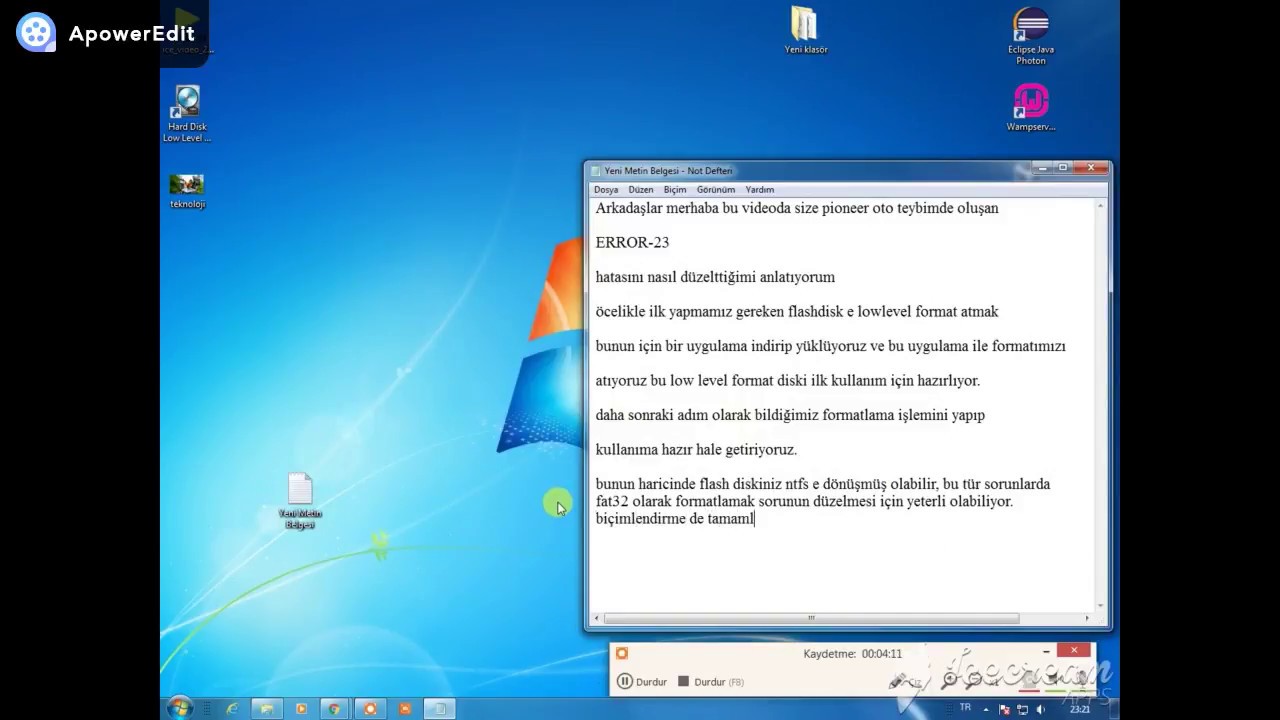
Task: Minimize the recording control bar
Action: [x=1046, y=651]
